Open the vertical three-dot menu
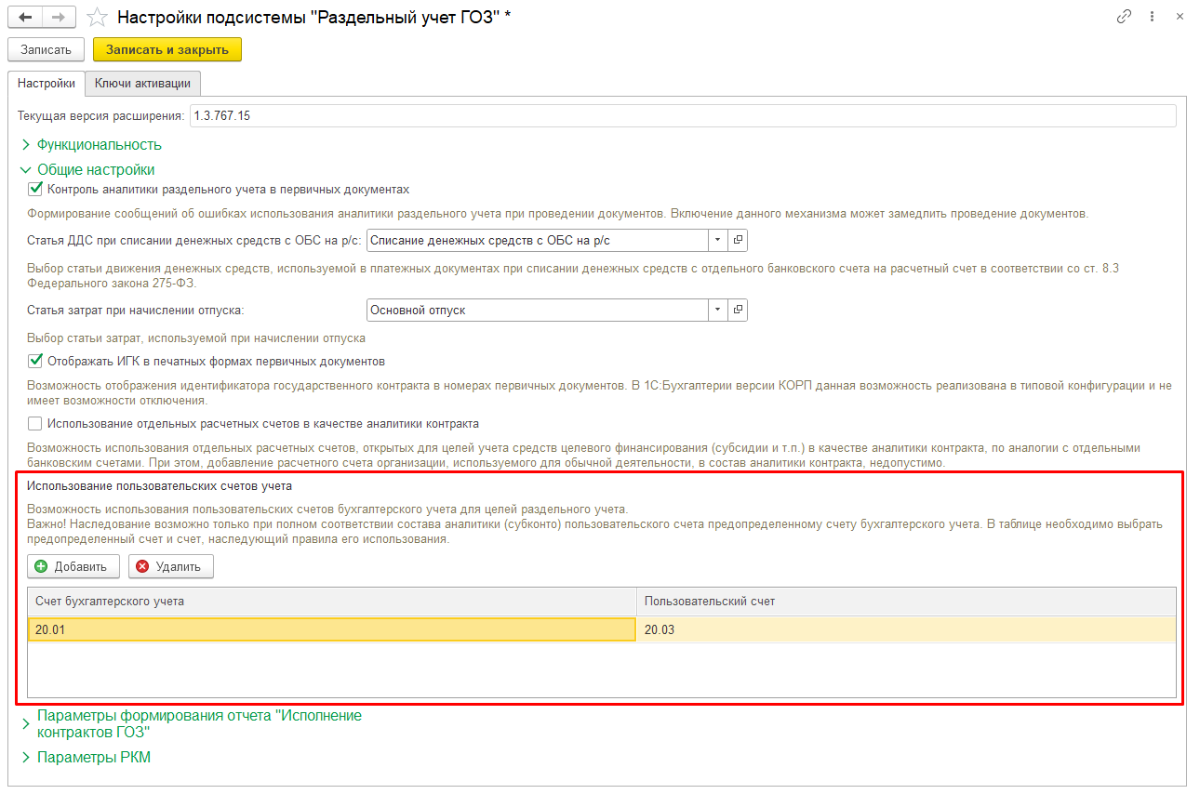 [1151, 17]
